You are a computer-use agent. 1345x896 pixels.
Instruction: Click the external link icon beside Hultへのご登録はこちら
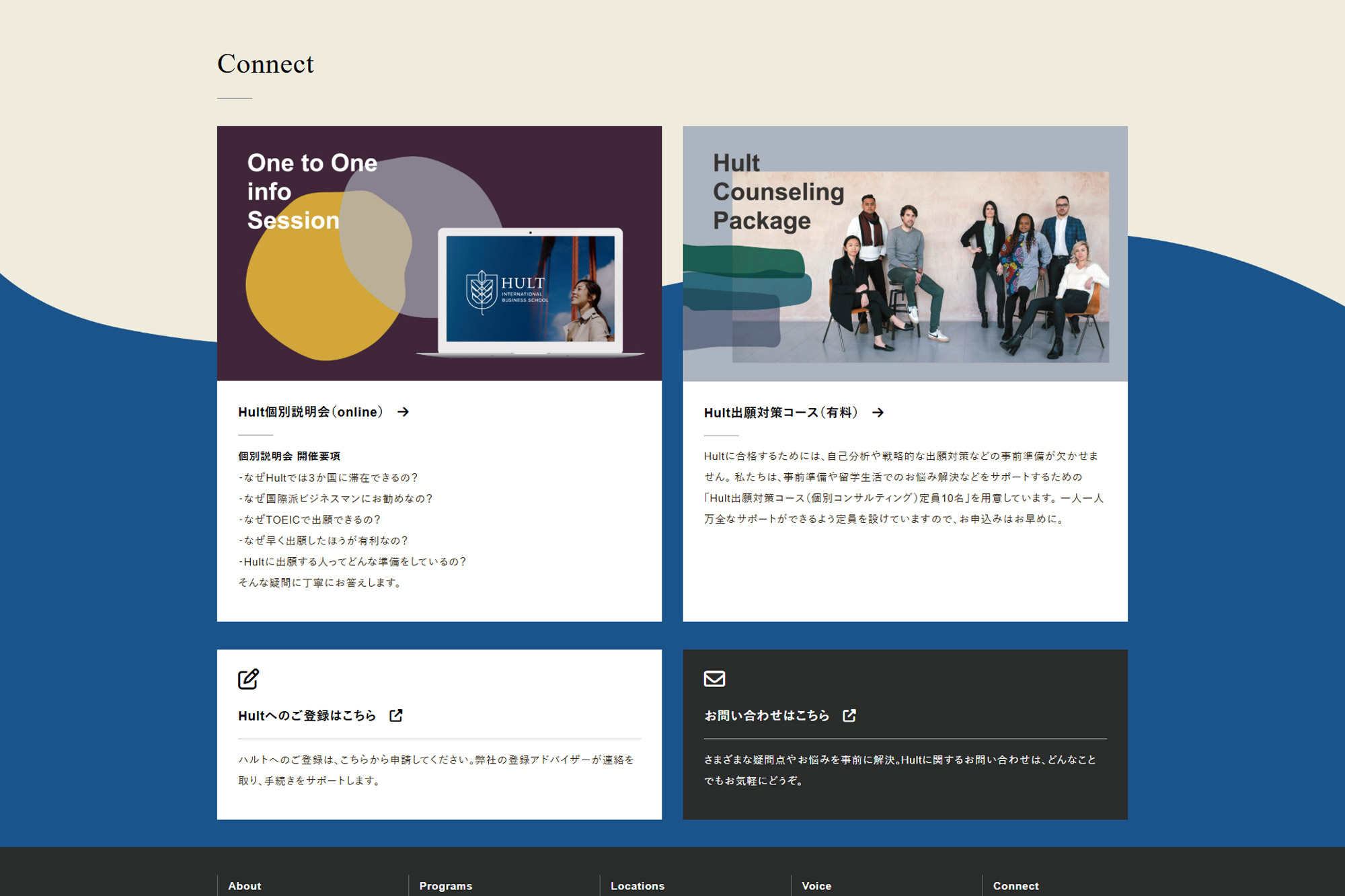point(396,715)
